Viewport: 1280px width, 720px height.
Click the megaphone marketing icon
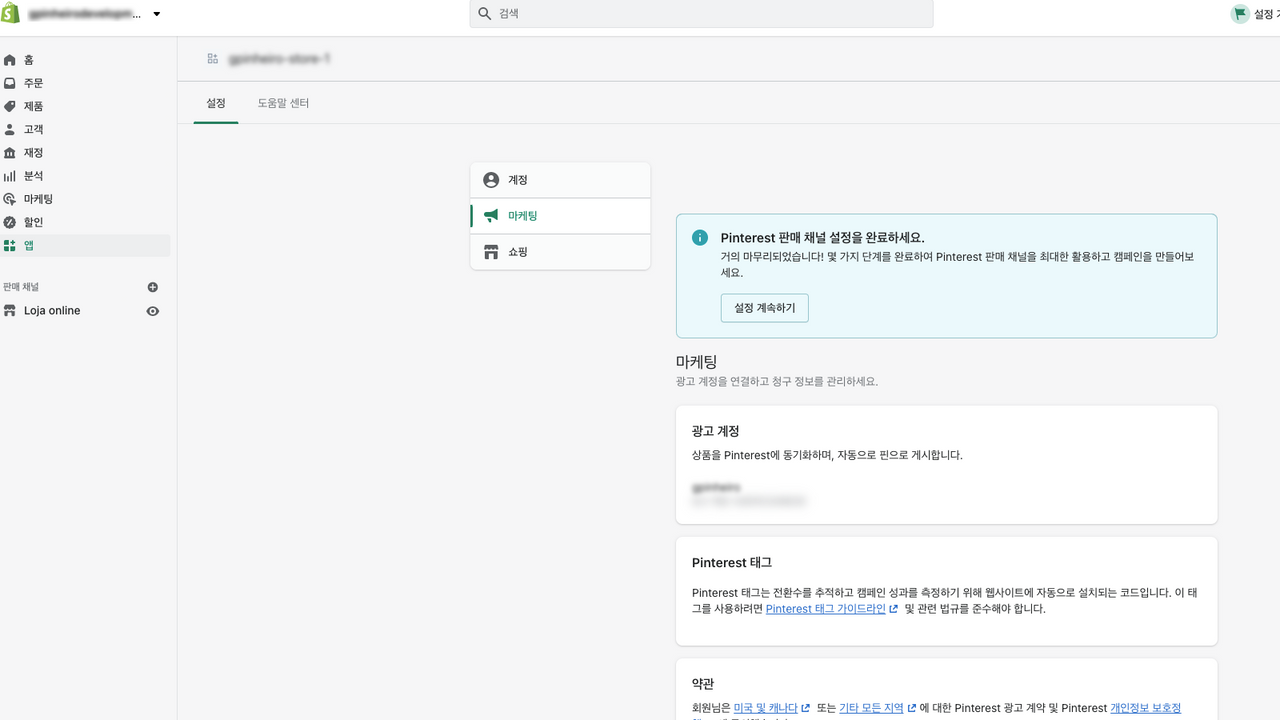coord(491,216)
